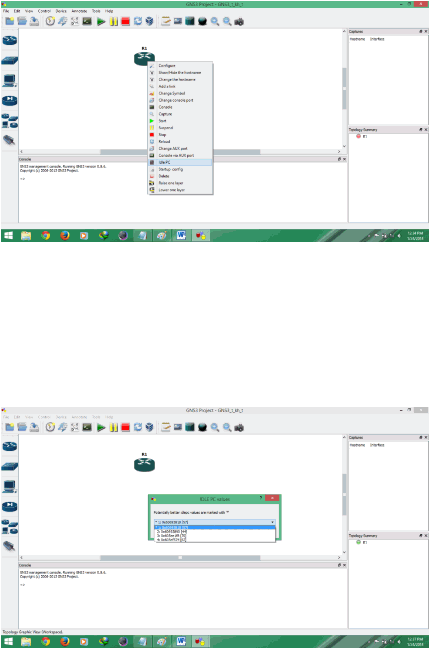Click Open project folder icon in context-menu window toolbar

(x=22, y=21)
